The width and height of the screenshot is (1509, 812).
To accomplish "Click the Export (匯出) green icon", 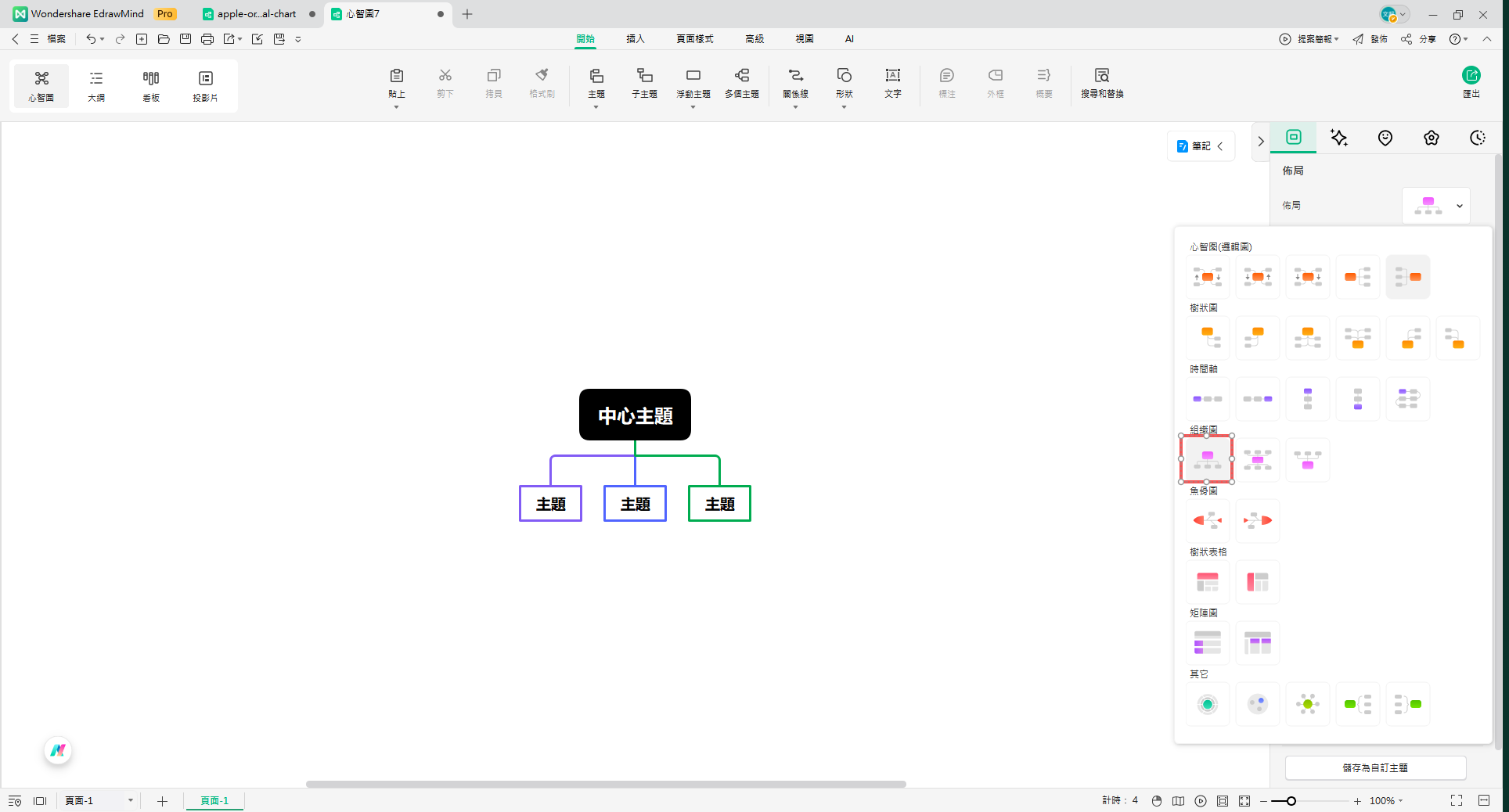I will [1471, 76].
